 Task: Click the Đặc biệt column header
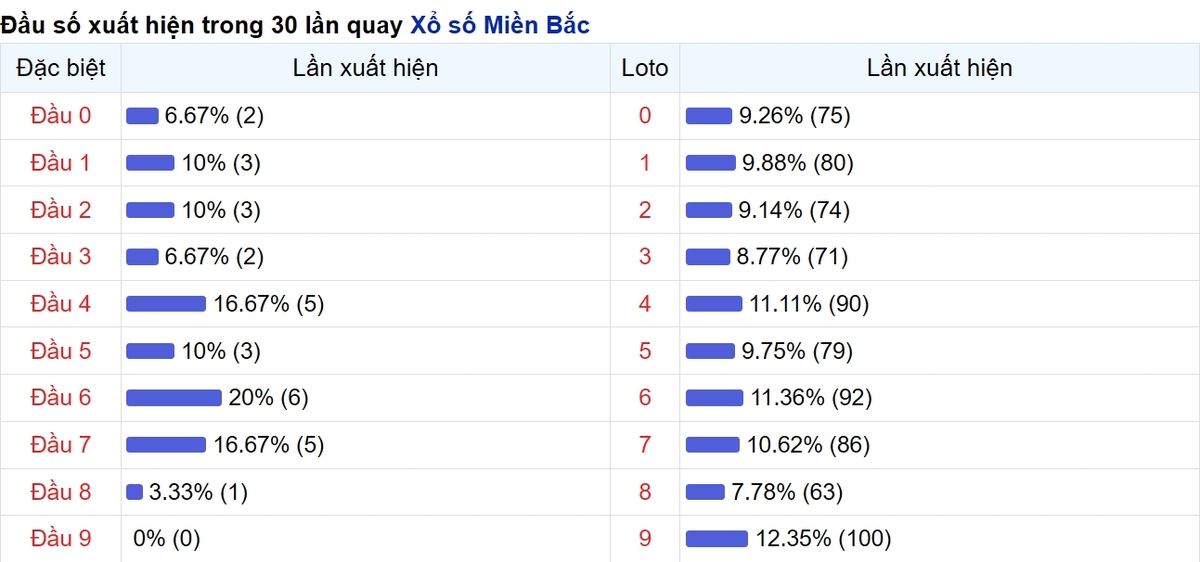coord(61,68)
